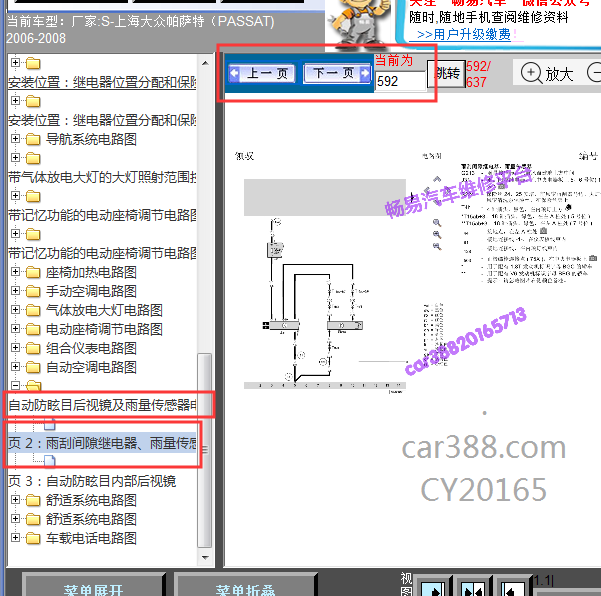
Task: Click the 592/637 page counter text
Action: (x=478, y=74)
